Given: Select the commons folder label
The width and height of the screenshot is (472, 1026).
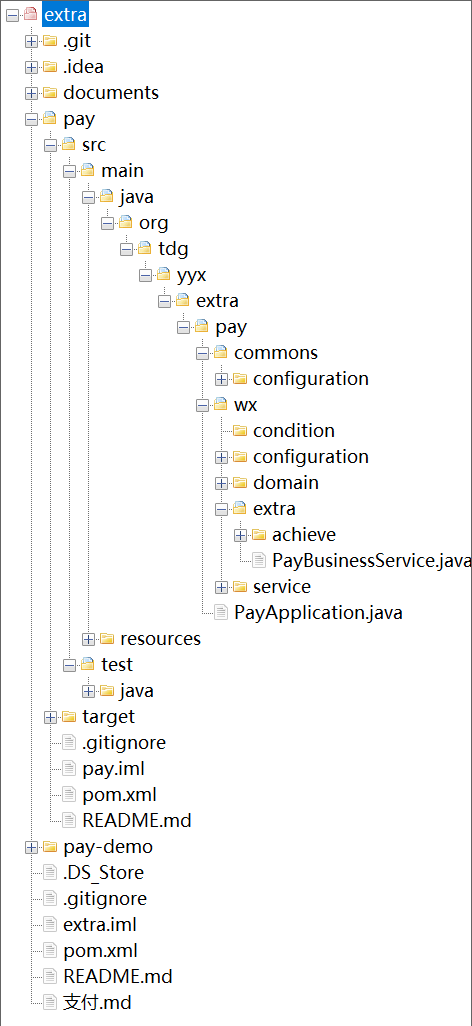Looking at the screenshot, I should (x=276, y=353).
